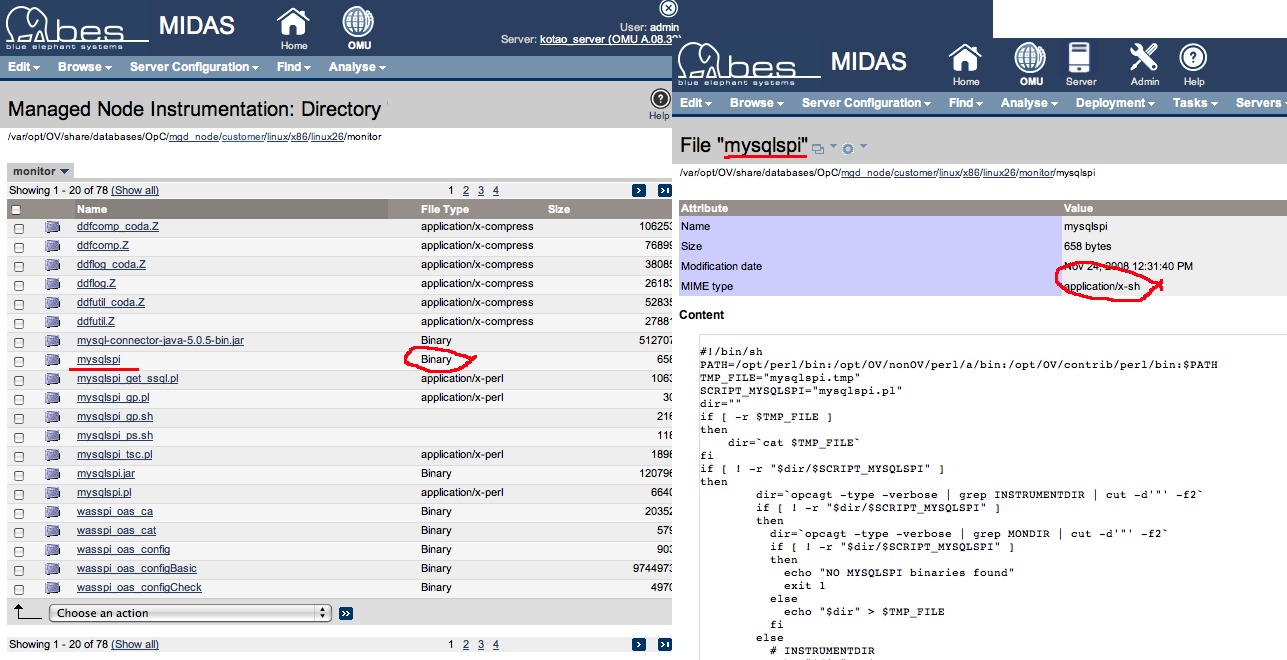This screenshot has height=660, width=1287.
Task: Click file icon next to mysqlspi_gp.sh
Action: pos(52,417)
